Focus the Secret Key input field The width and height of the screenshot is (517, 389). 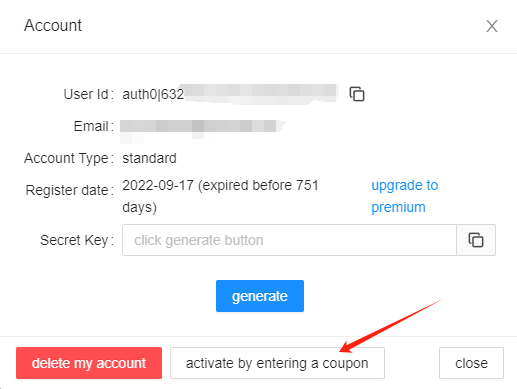pos(289,240)
